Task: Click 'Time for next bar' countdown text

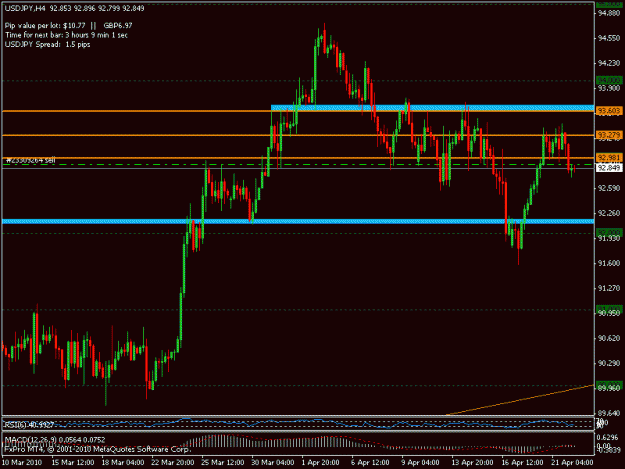Action: pos(66,35)
